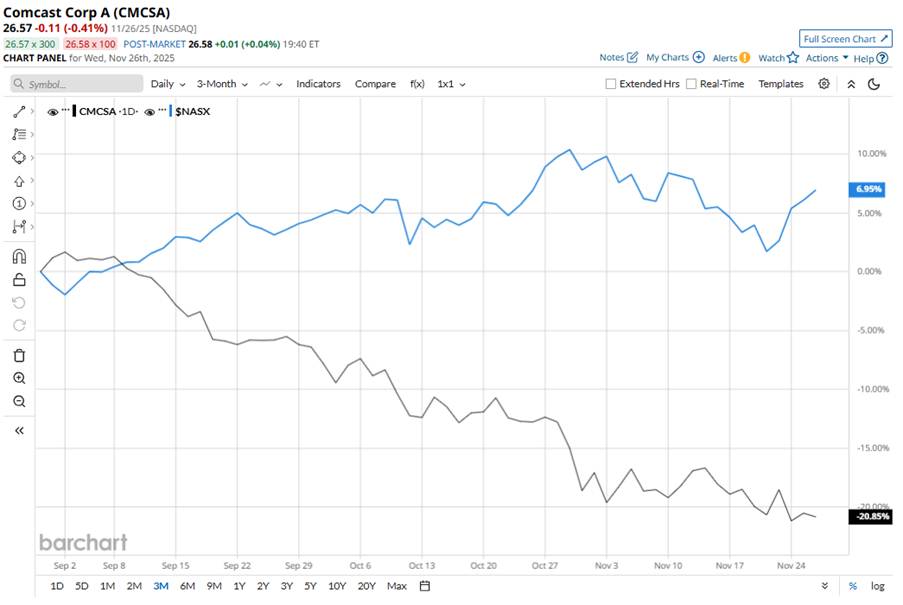Open the Daily frequency dropdown

(x=167, y=84)
